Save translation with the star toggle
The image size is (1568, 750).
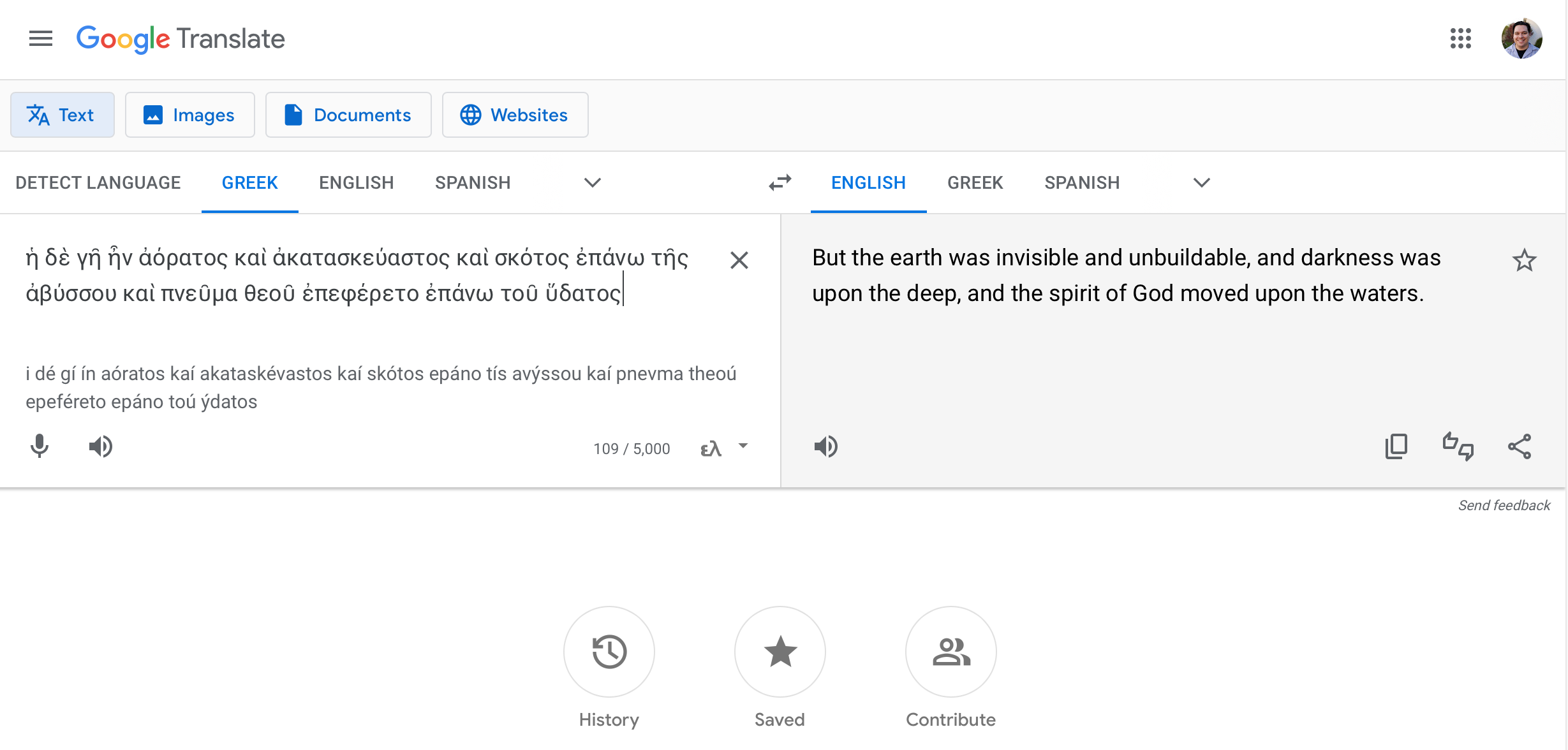pyautogui.click(x=1524, y=260)
